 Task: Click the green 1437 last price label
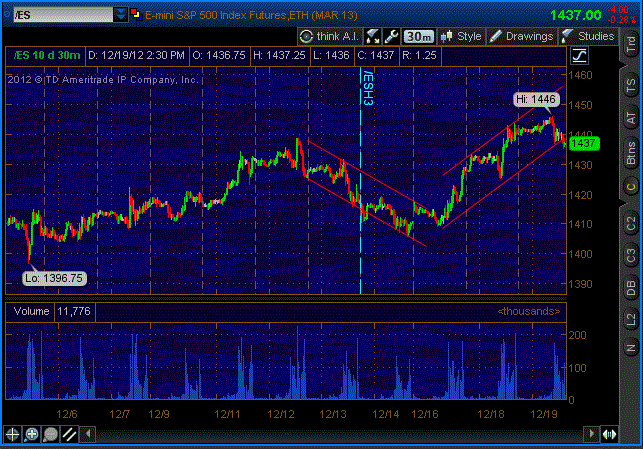pyautogui.click(x=584, y=144)
